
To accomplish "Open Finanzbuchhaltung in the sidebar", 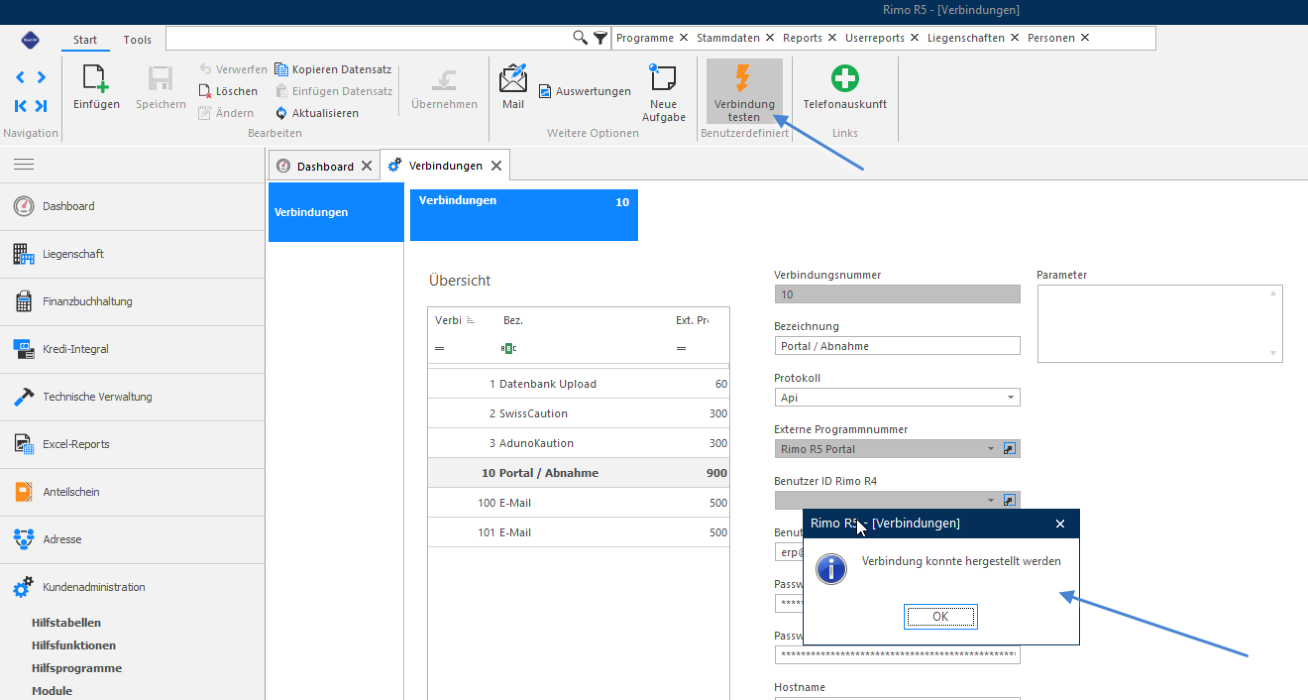I will point(132,301).
